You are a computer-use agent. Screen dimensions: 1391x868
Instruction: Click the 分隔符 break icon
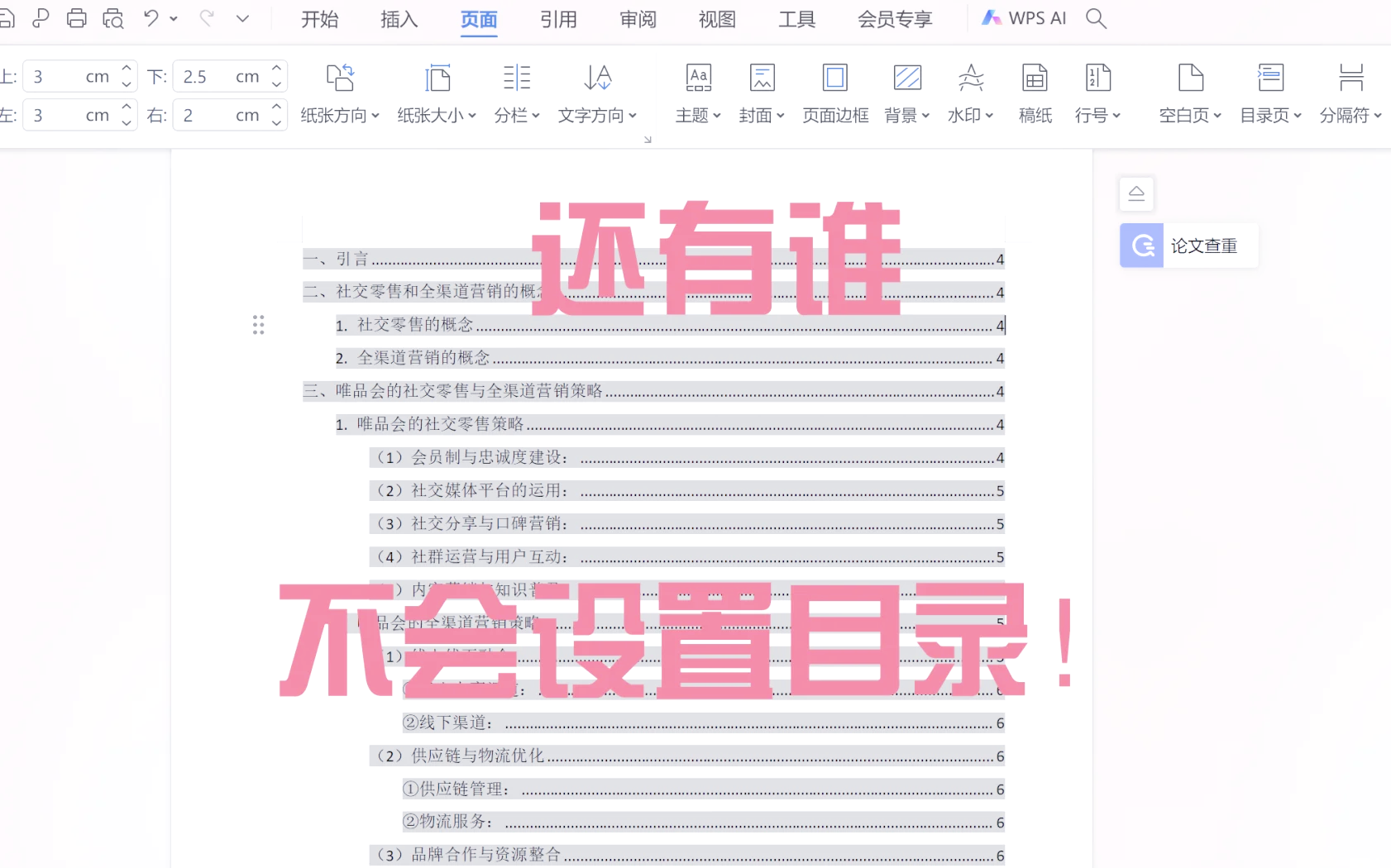pos(1350,78)
